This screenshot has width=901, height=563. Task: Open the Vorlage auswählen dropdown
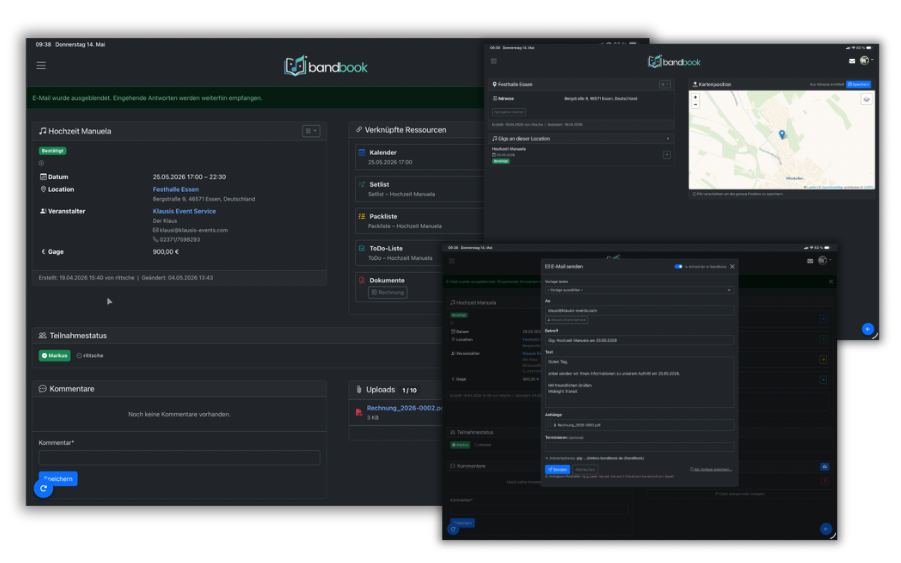click(x=639, y=290)
